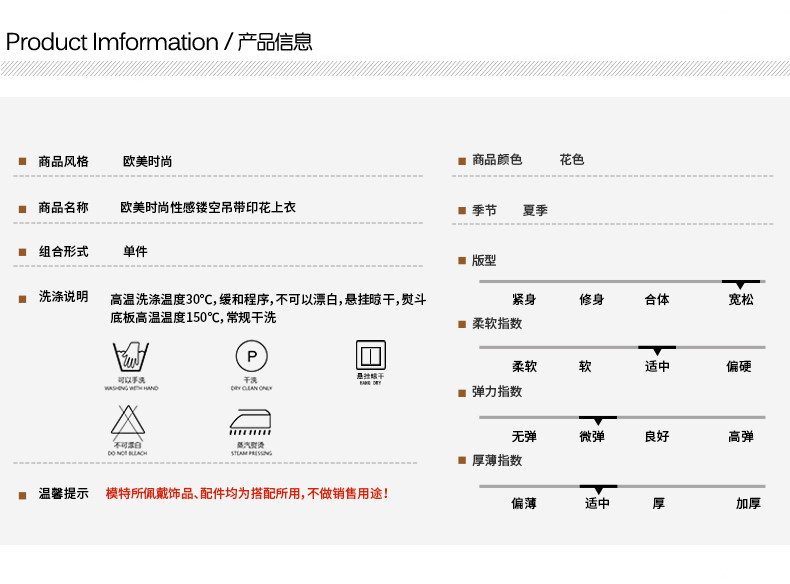Click the 弹力指数 slider marker above 微弹

(598, 420)
